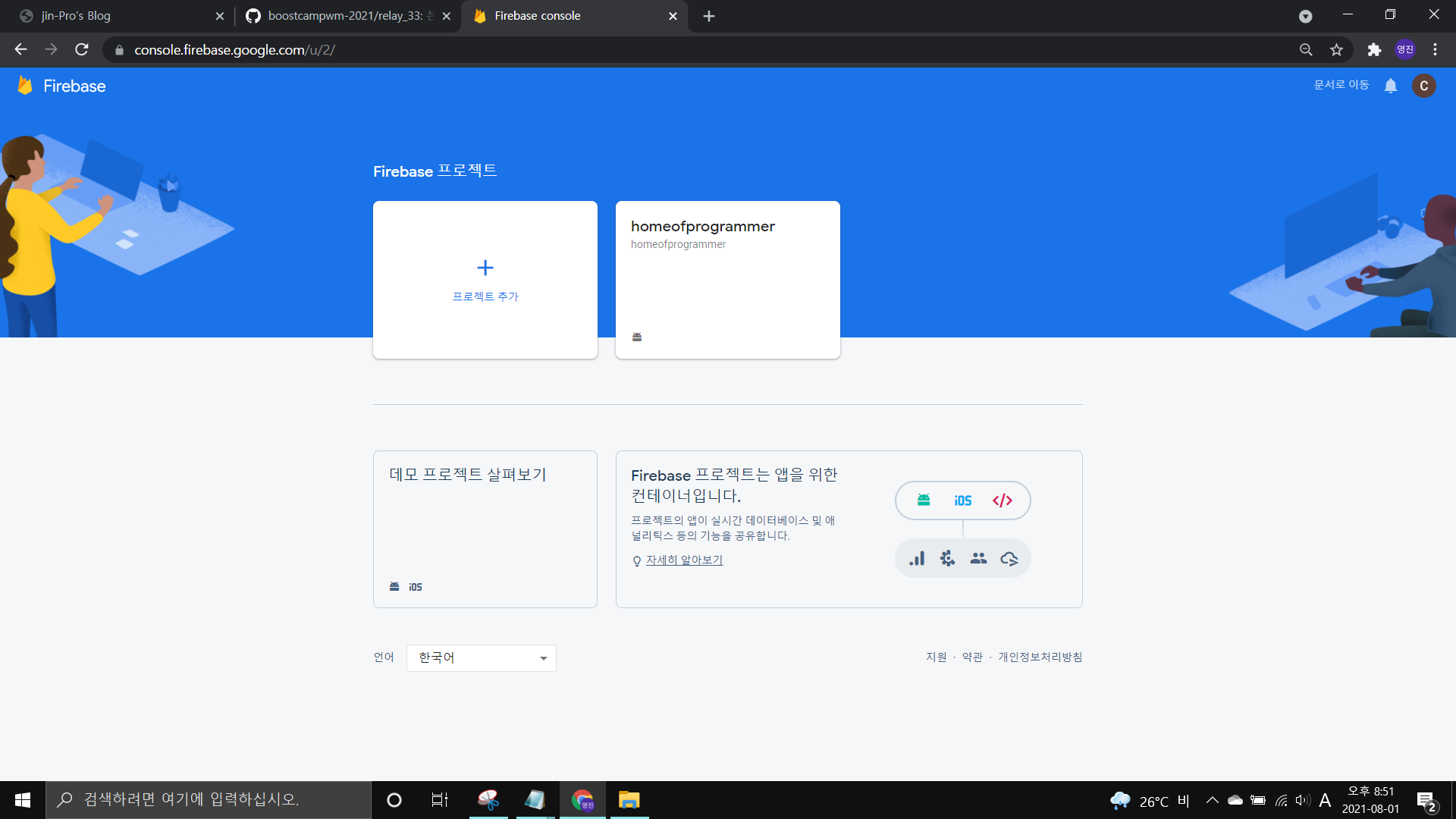
Task: Open the account avatar C menu
Action: click(x=1424, y=86)
